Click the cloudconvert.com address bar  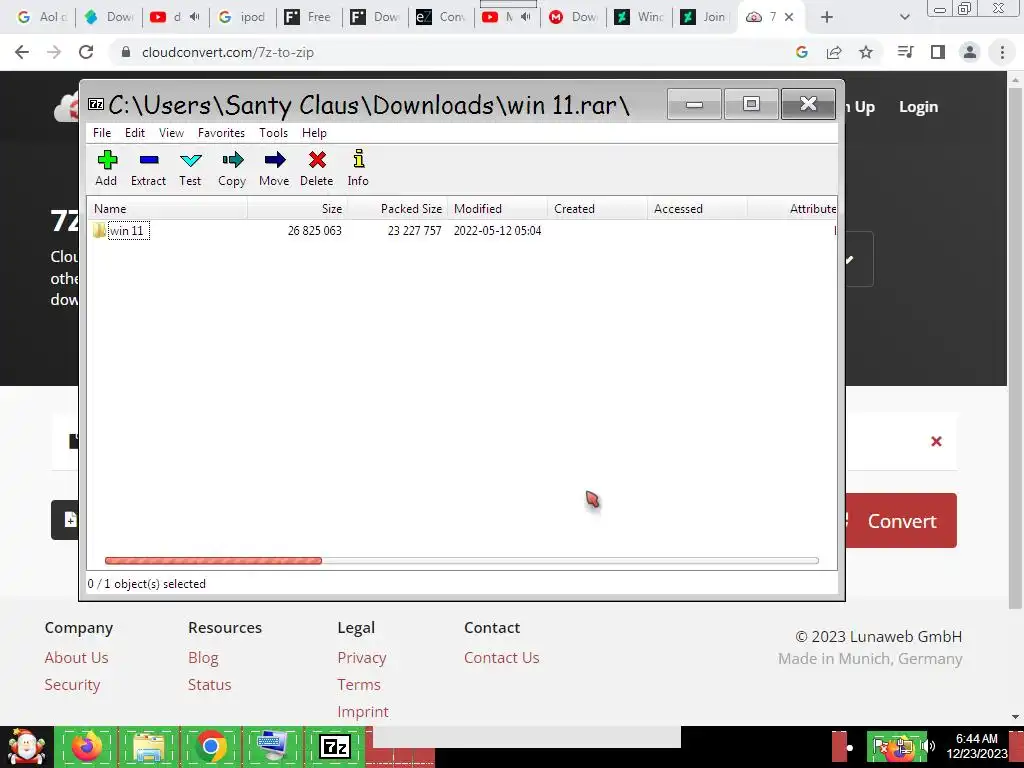click(x=228, y=52)
